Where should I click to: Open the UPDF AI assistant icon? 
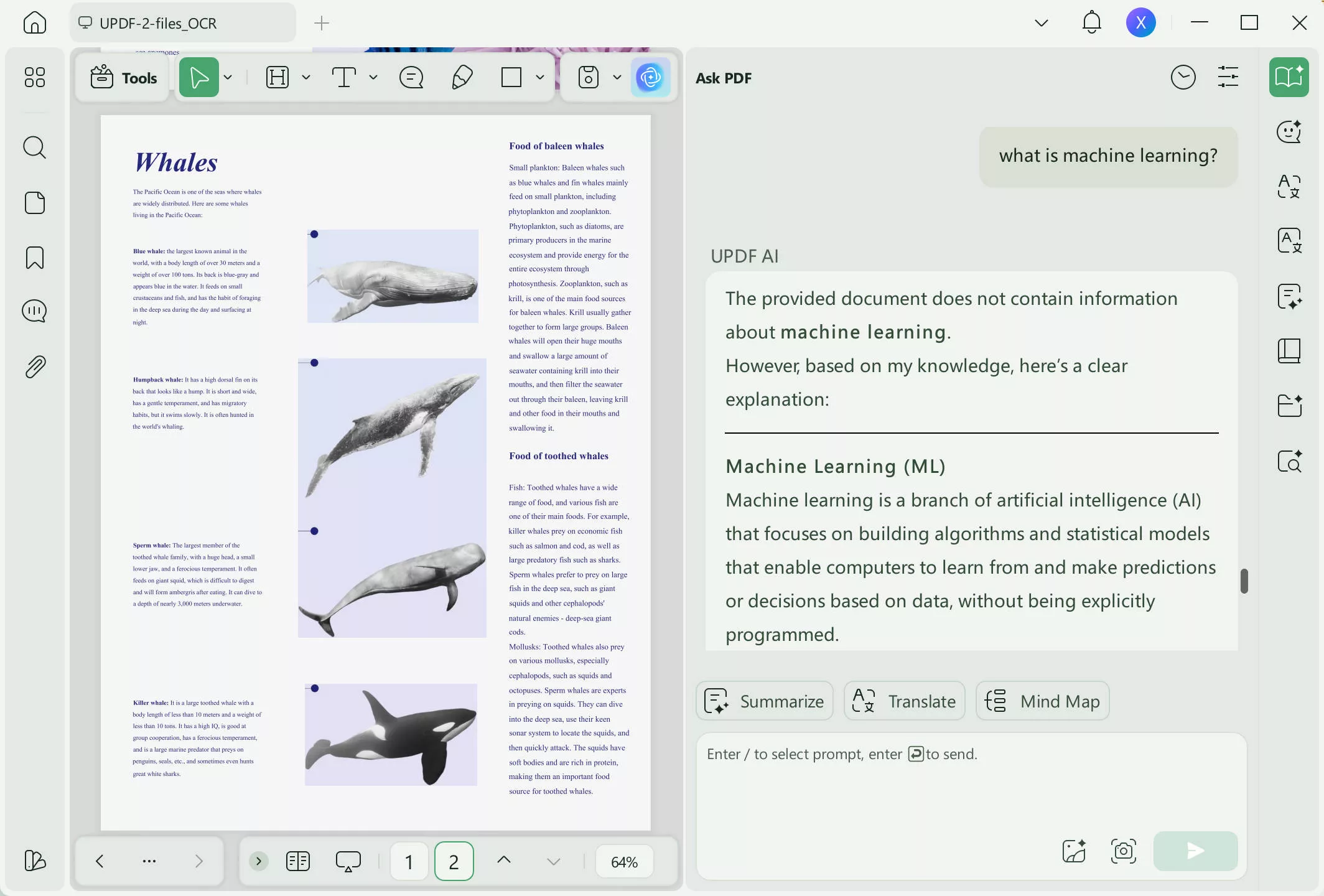click(651, 77)
